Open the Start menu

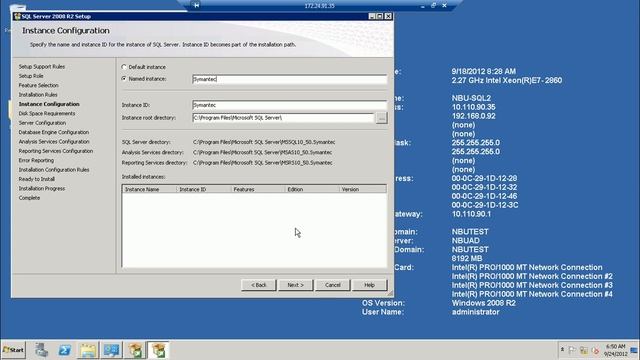click(x=13, y=350)
